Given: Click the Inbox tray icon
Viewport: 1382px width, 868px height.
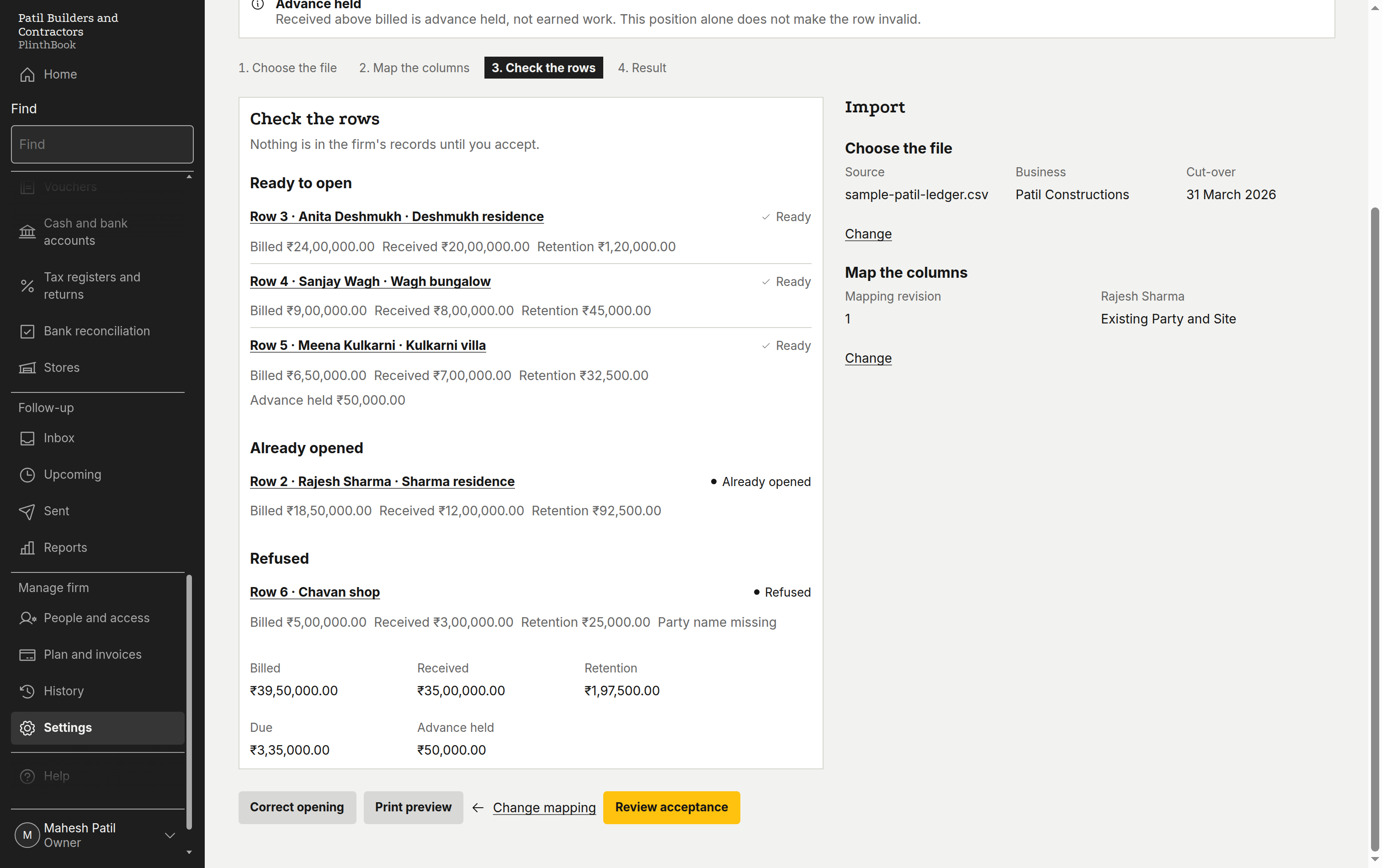Looking at the screenshot, I should [27, 438].
